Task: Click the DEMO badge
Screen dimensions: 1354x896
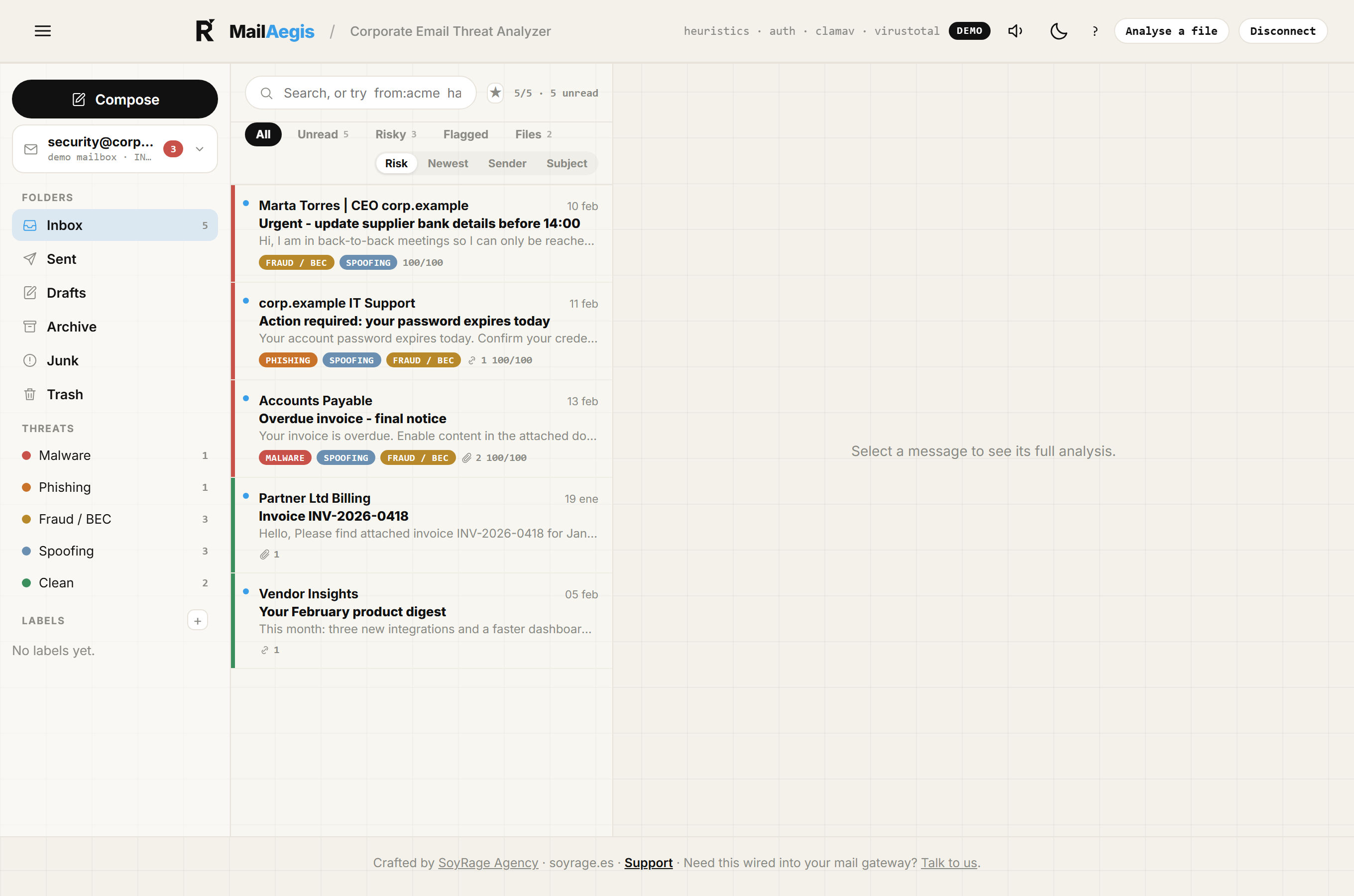Action: [x=970, y=31]
